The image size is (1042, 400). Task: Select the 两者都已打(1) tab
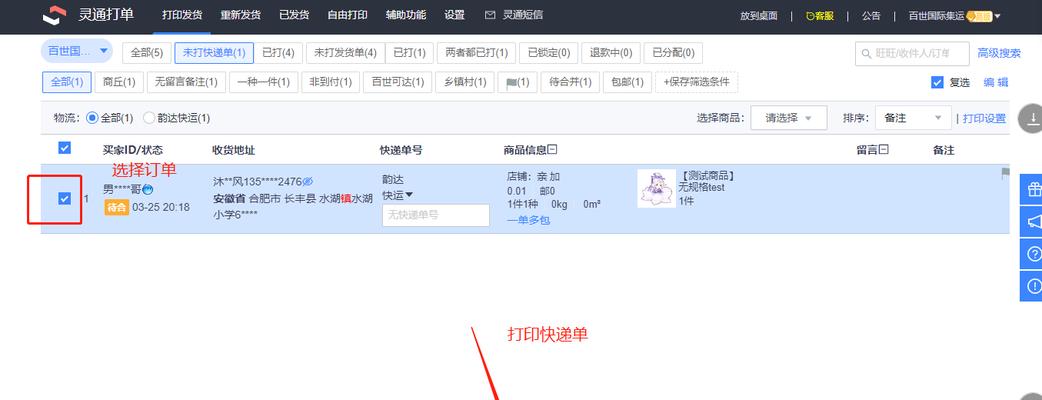coord(476,53)
